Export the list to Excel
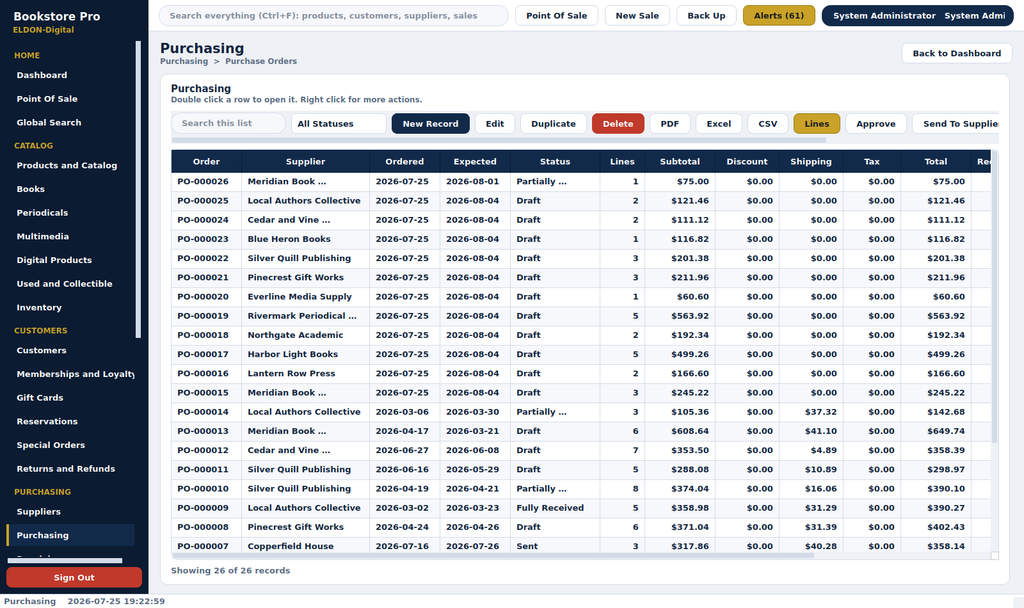Screen dimensions: 1024x608 coord(718,123)
